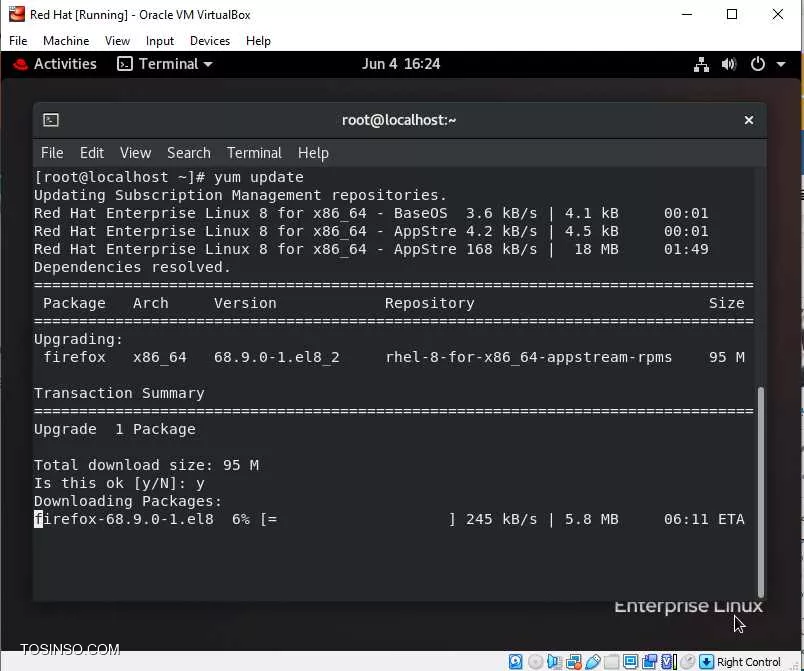
Task: Open VirtualBox File menu
Action: coord(18,40)
